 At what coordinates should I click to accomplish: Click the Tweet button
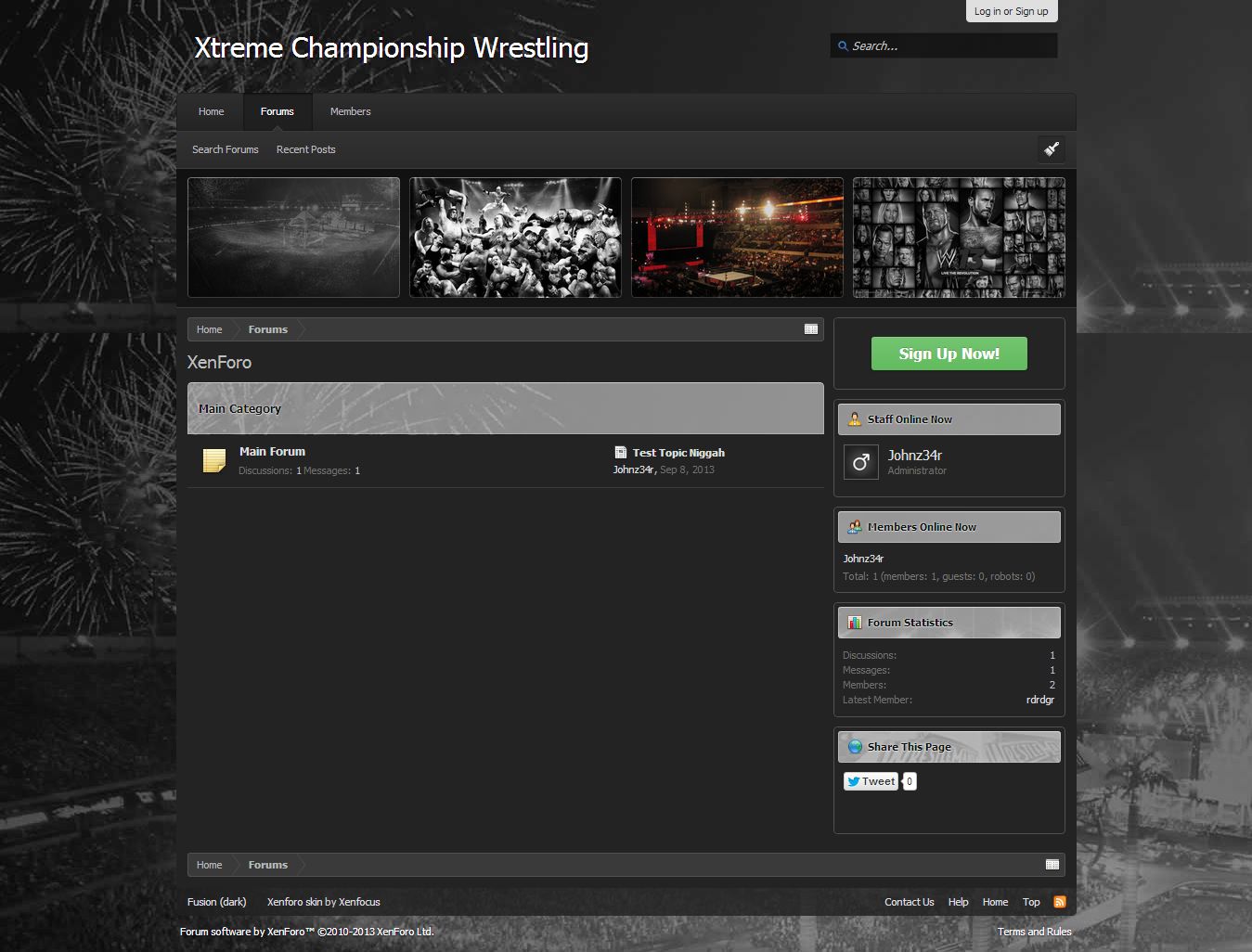pos(871,781)
